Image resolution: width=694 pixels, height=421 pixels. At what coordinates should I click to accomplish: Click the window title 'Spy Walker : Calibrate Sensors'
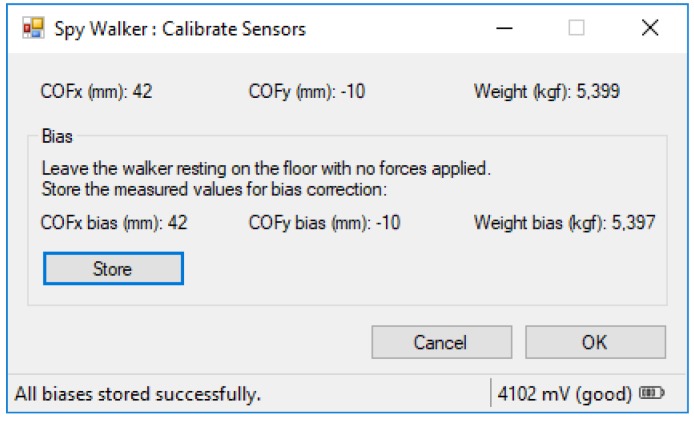180,29
